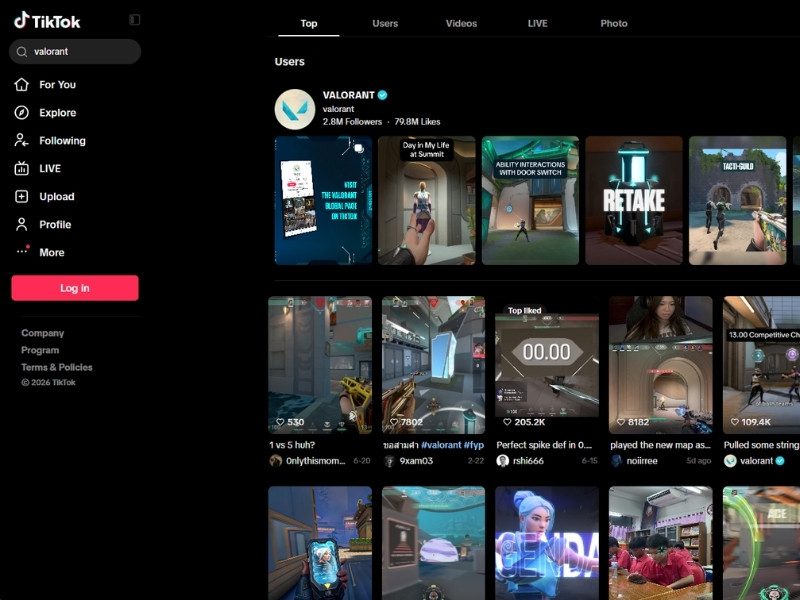This screenshot has width=800, height=600.
Task: Open the Top liked 00.00 video thumbnail
Action: (x=547, y=365)
